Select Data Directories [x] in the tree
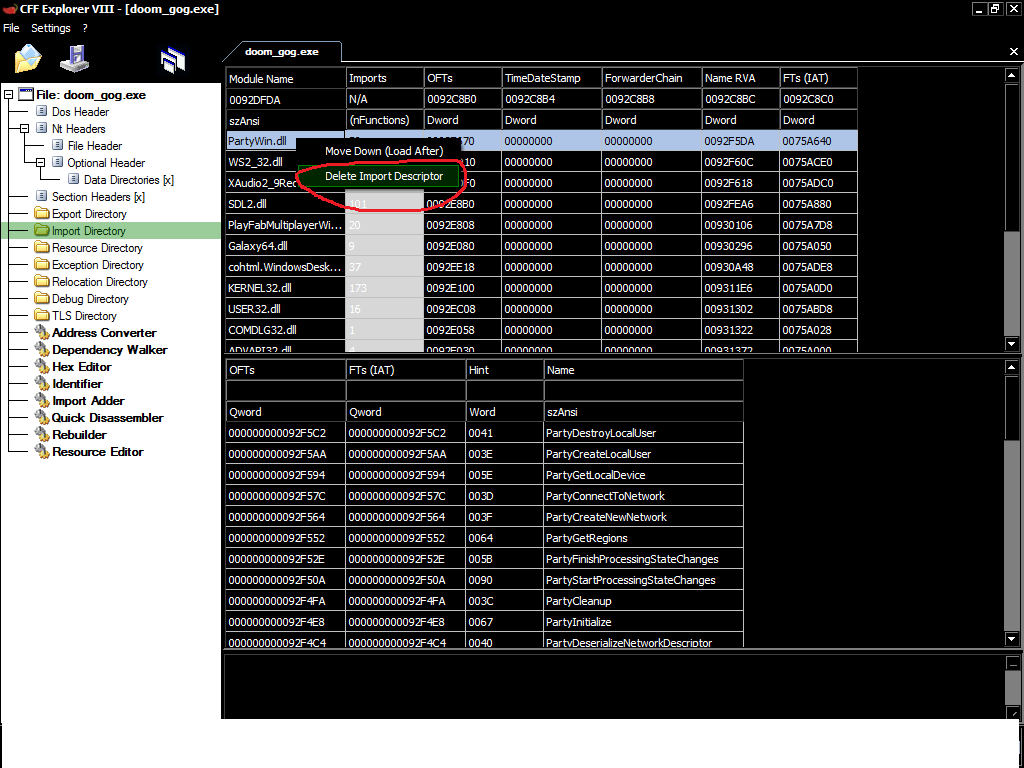This screenshot has width=1024, height=768. coord(129,180)
